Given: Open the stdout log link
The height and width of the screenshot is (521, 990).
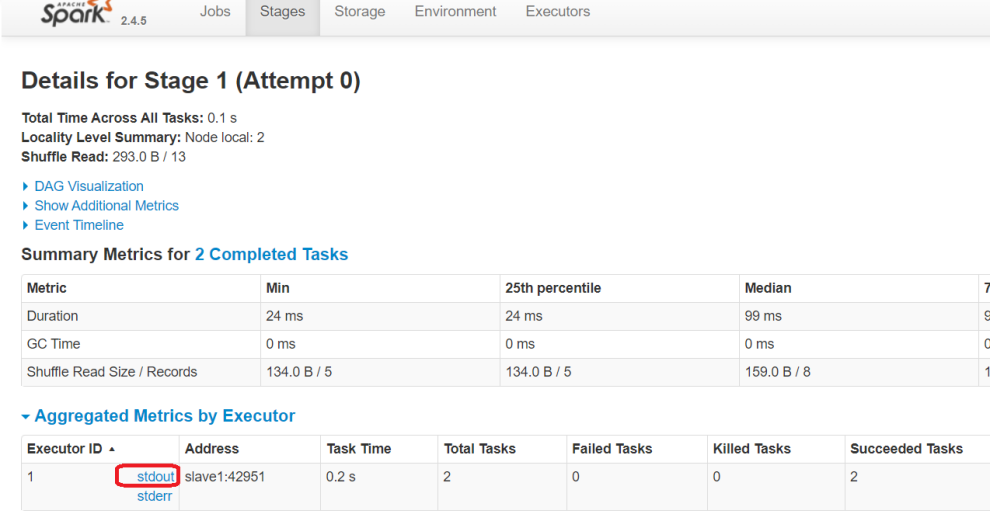Looking at the screenshot, I should pyautogui.click(x=156, y=477).
